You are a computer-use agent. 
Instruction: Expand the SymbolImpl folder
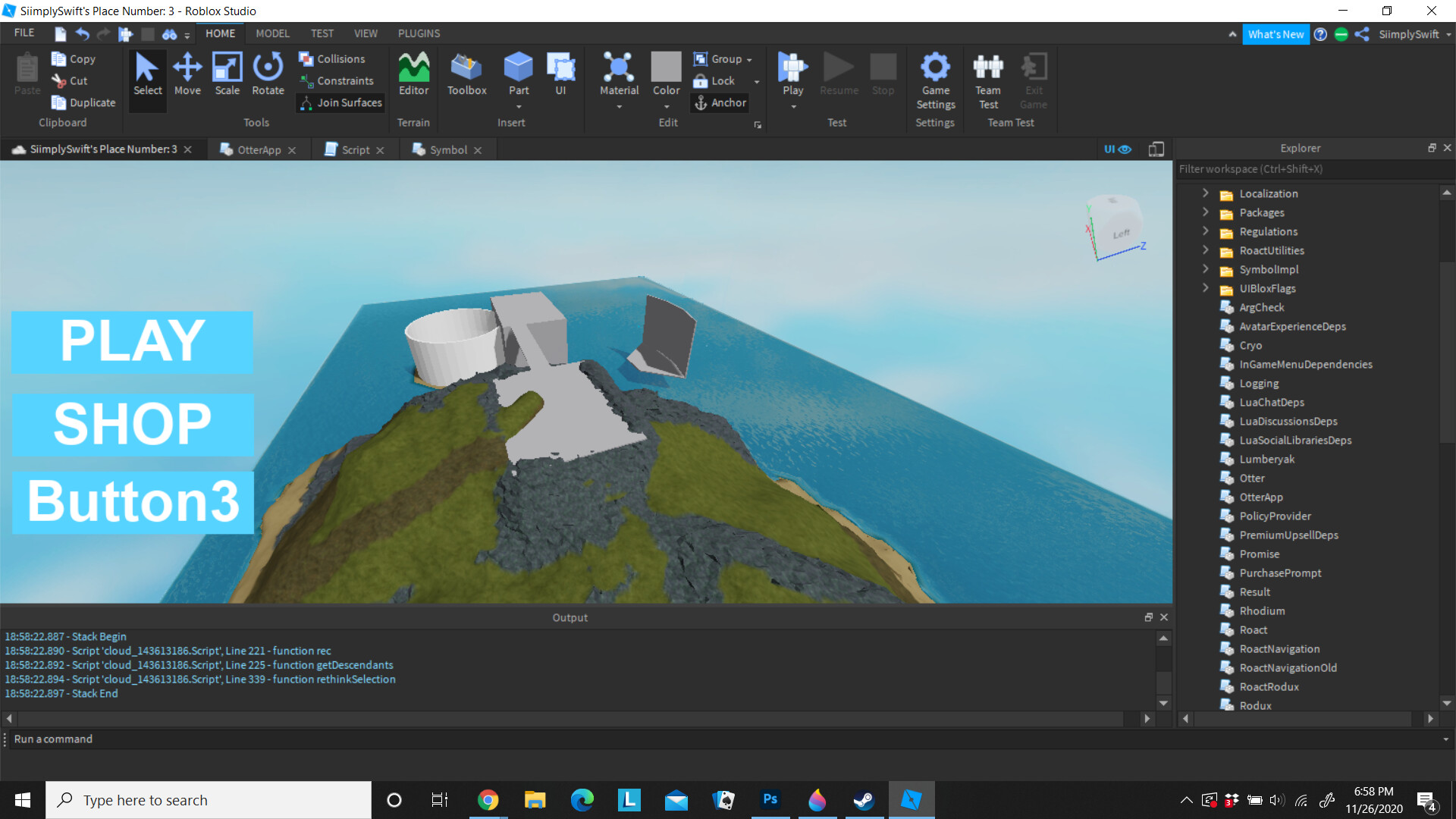(x=1206, y=269)
